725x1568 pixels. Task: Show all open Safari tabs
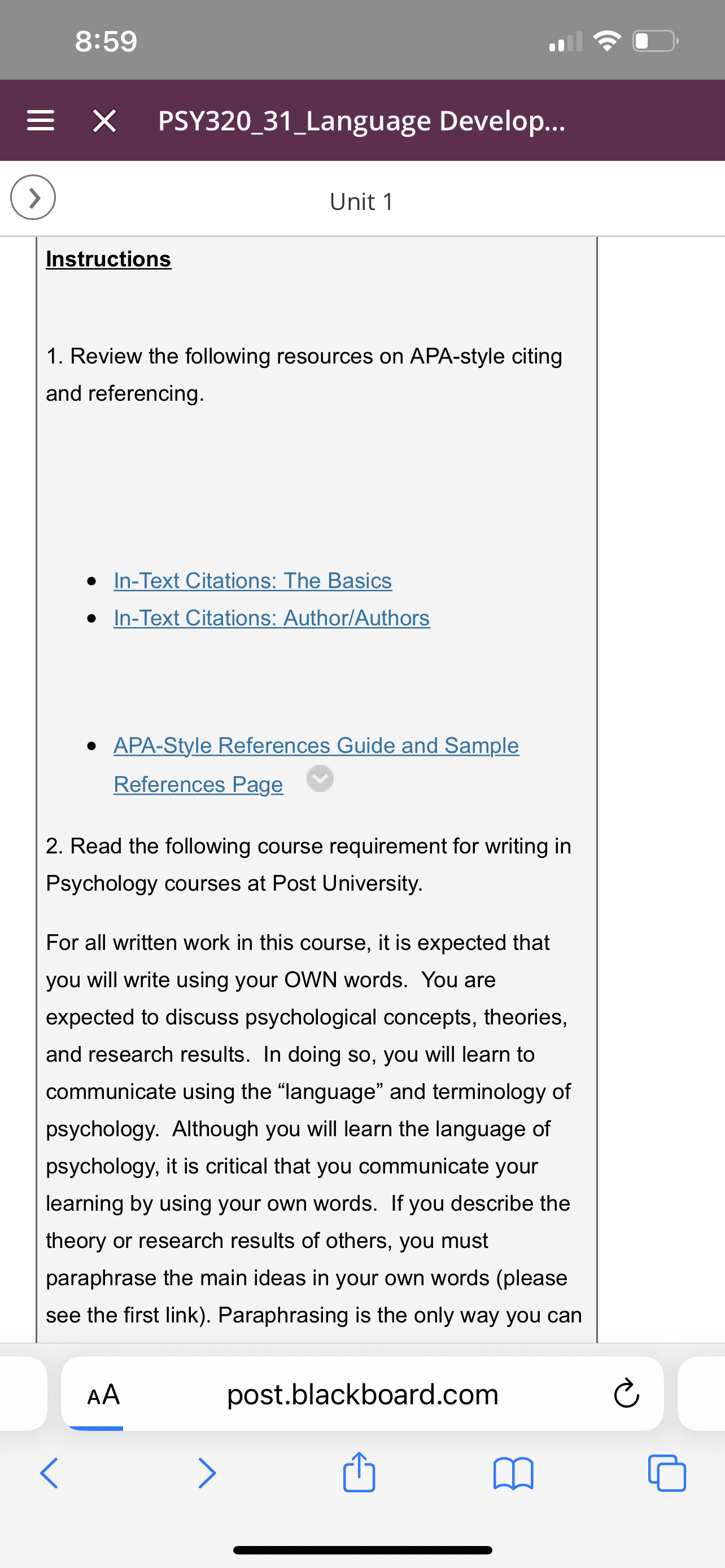667,1473
